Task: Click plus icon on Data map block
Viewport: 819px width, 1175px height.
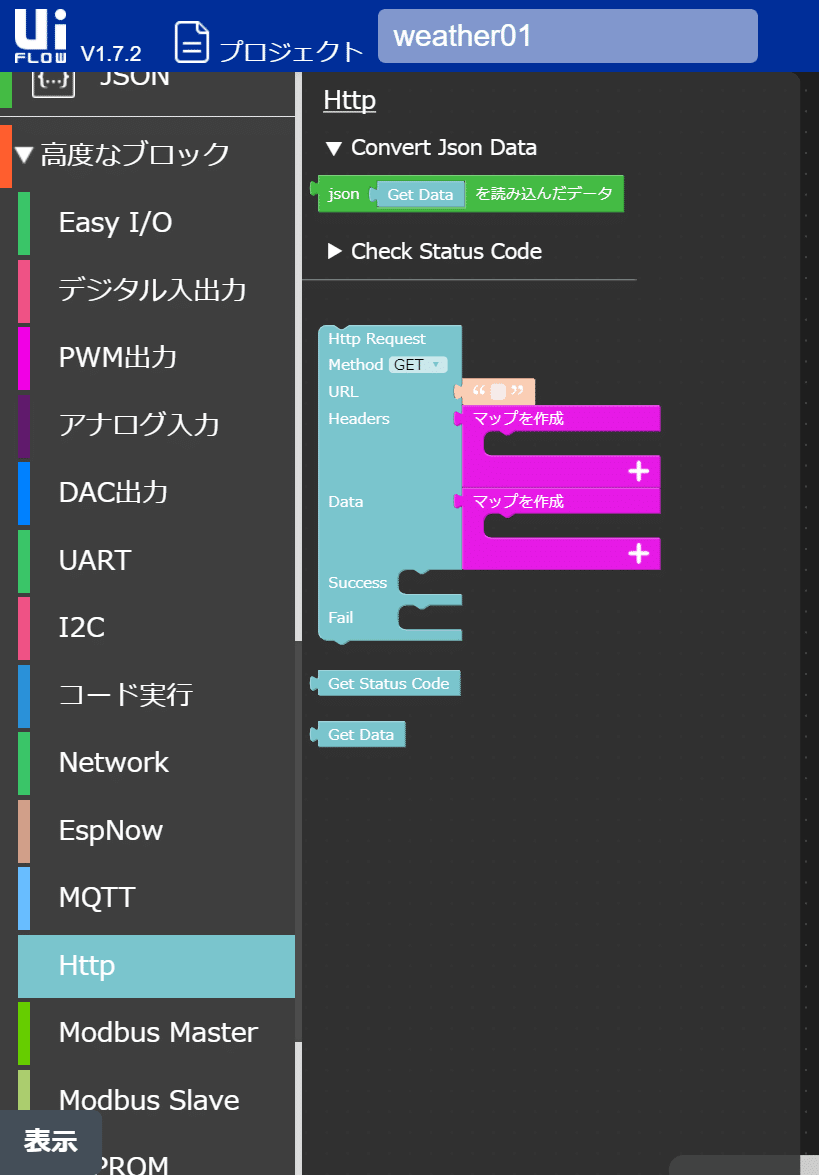Action: point(638,554)
